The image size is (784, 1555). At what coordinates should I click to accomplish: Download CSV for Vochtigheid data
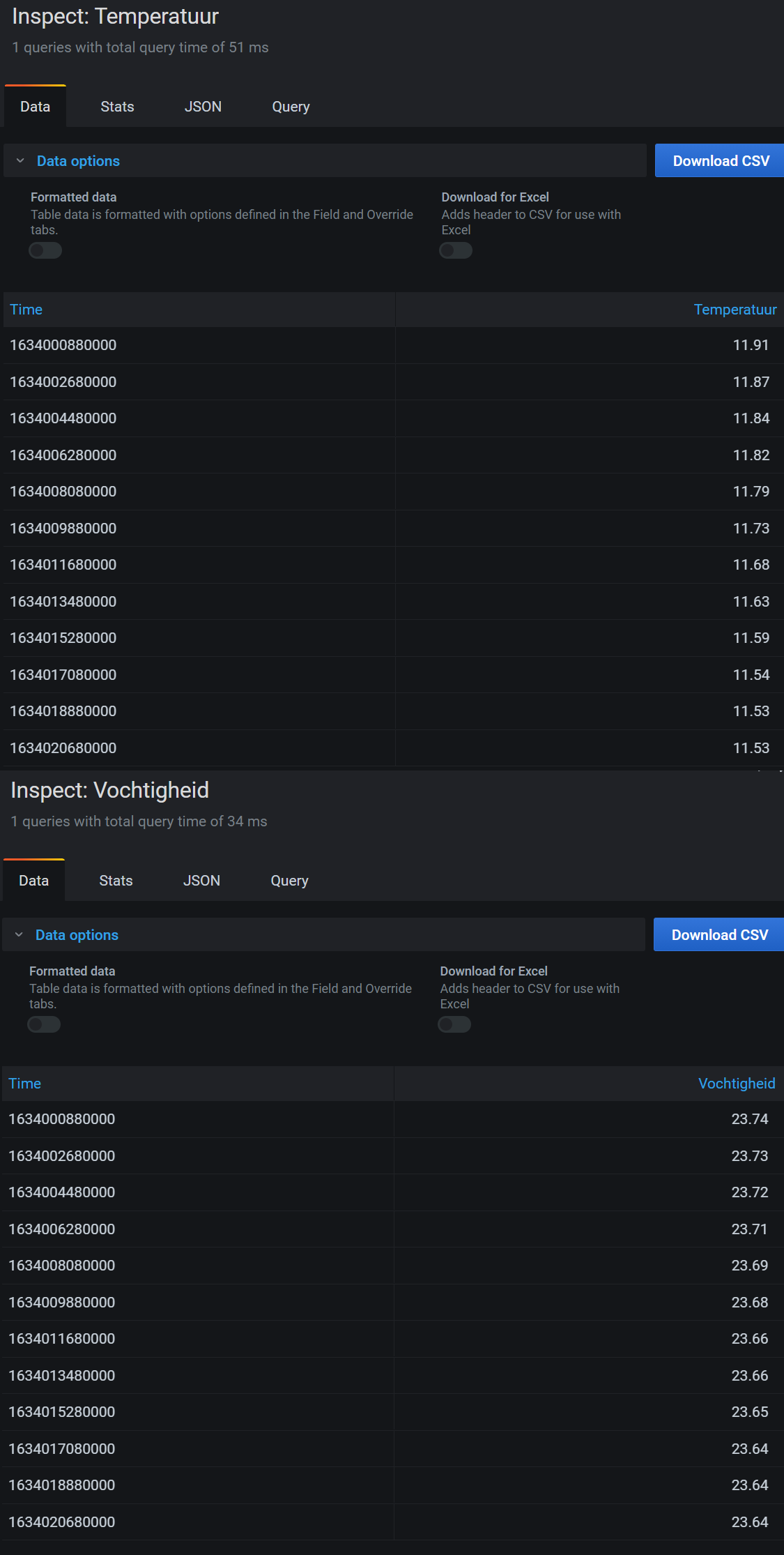(x=719, y=935)
